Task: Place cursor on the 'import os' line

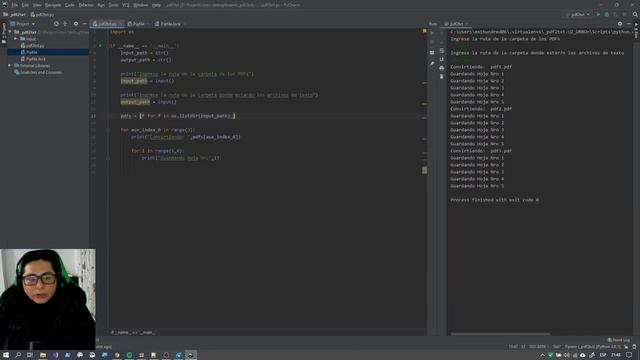Action: click(x=122, y=32)
